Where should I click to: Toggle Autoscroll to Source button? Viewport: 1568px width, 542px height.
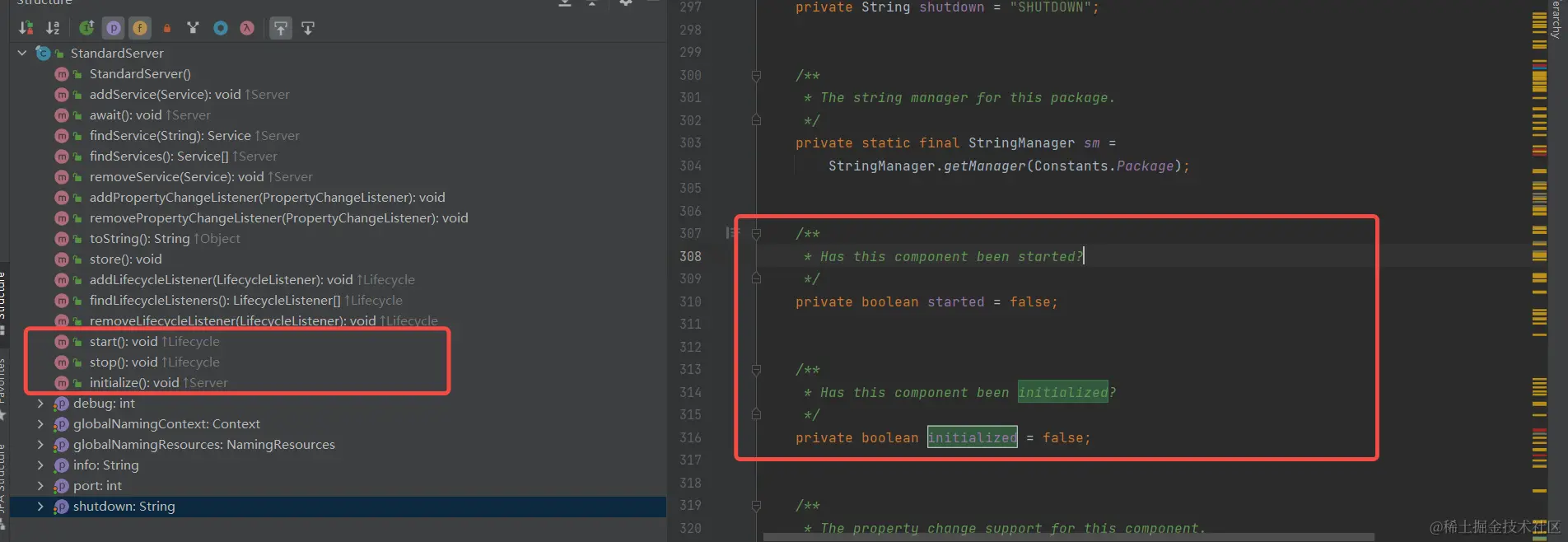(281, 28)
